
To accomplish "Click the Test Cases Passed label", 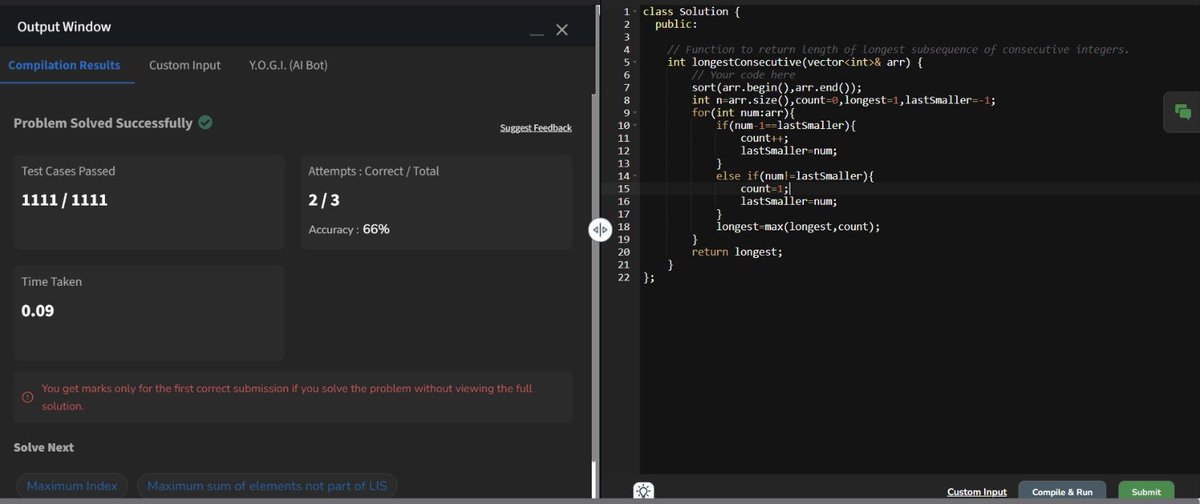I will (67, 171).
